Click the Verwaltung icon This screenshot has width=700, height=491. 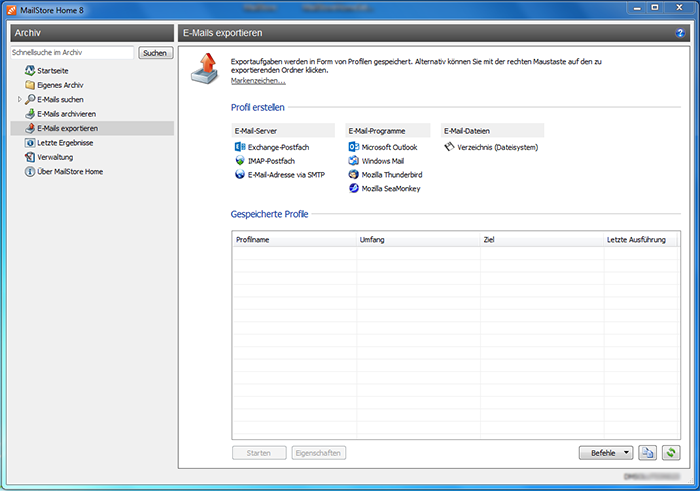(x=30, y=157)
